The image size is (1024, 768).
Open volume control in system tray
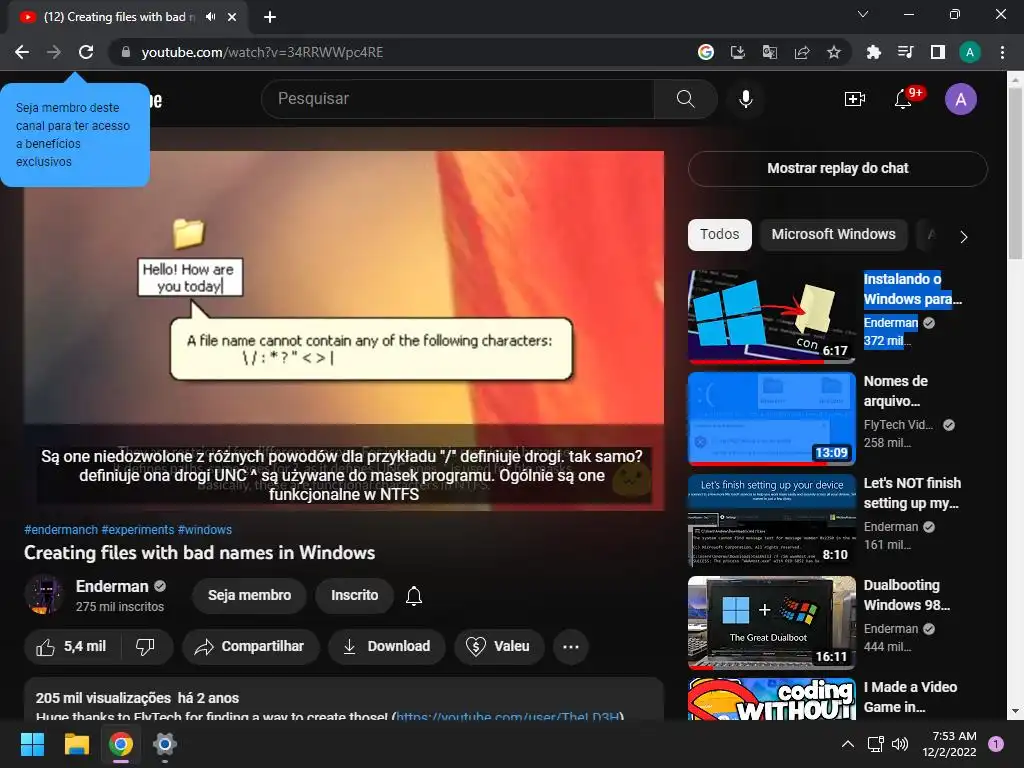tap(900, 744)
